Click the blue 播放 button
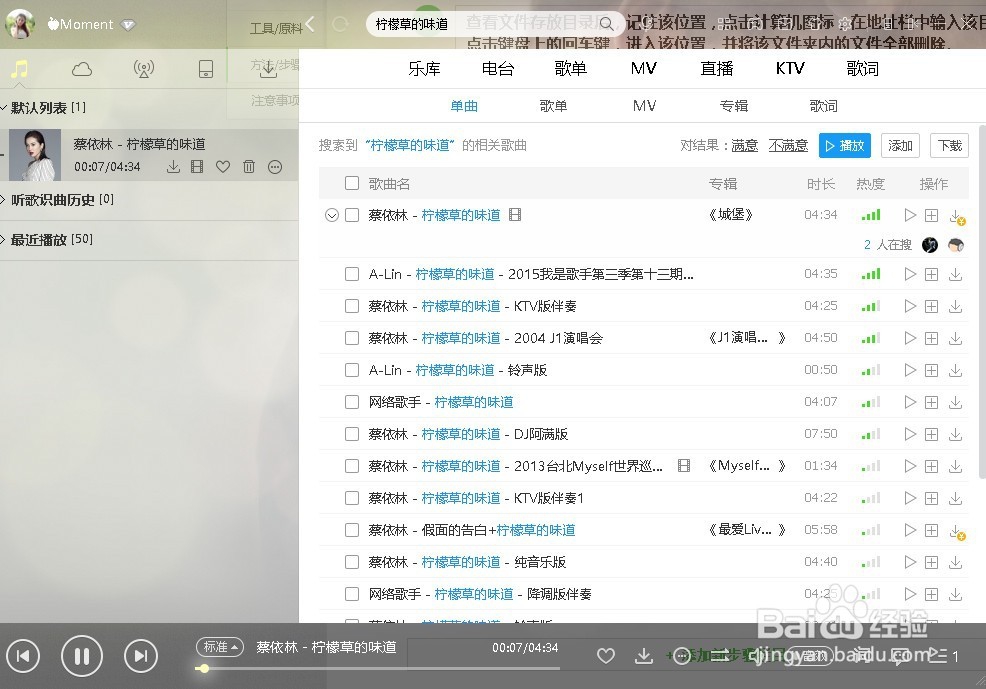Viewport: 986px width, 689px height. [844, 145]
